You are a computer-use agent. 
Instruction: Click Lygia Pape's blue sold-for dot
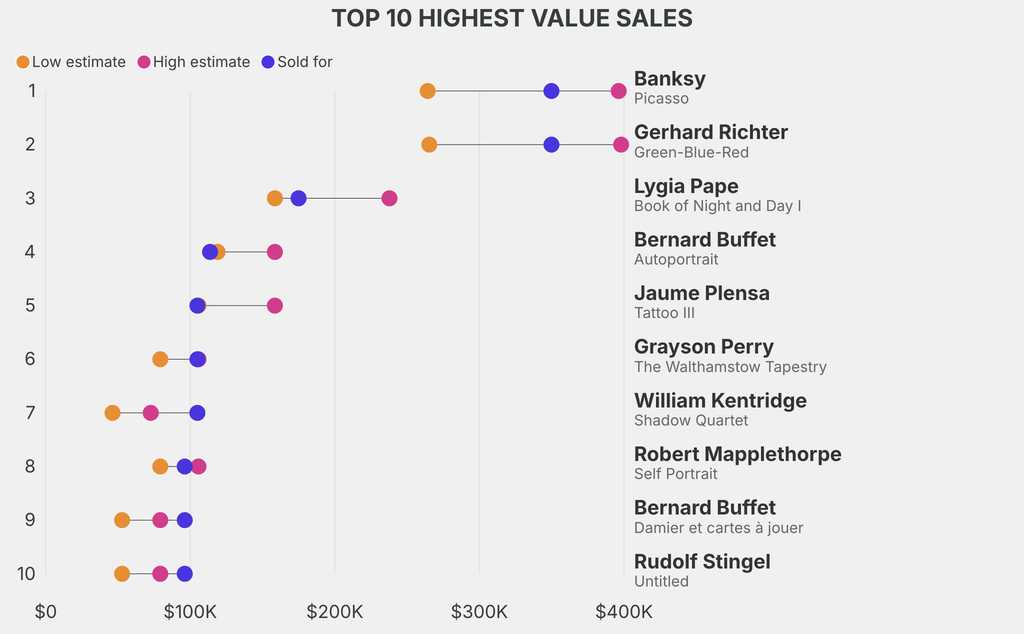(x=298, y=198)
